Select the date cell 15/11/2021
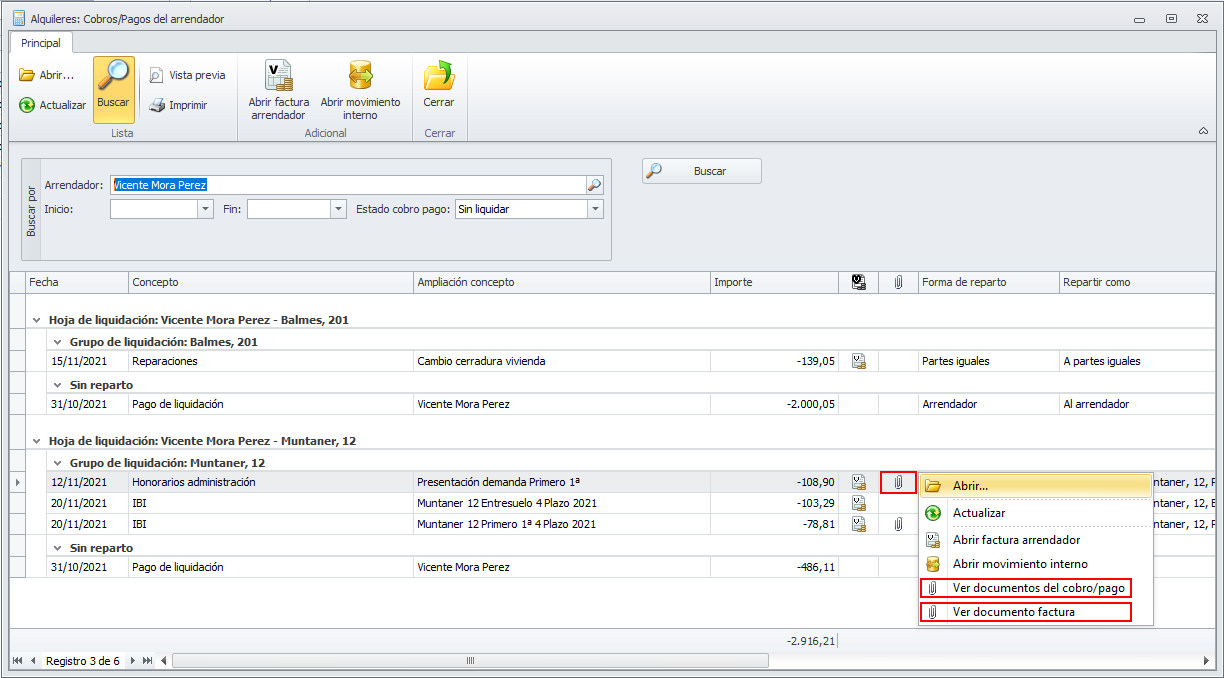This screenshot has height=678, width=1224. pos(88,361)
